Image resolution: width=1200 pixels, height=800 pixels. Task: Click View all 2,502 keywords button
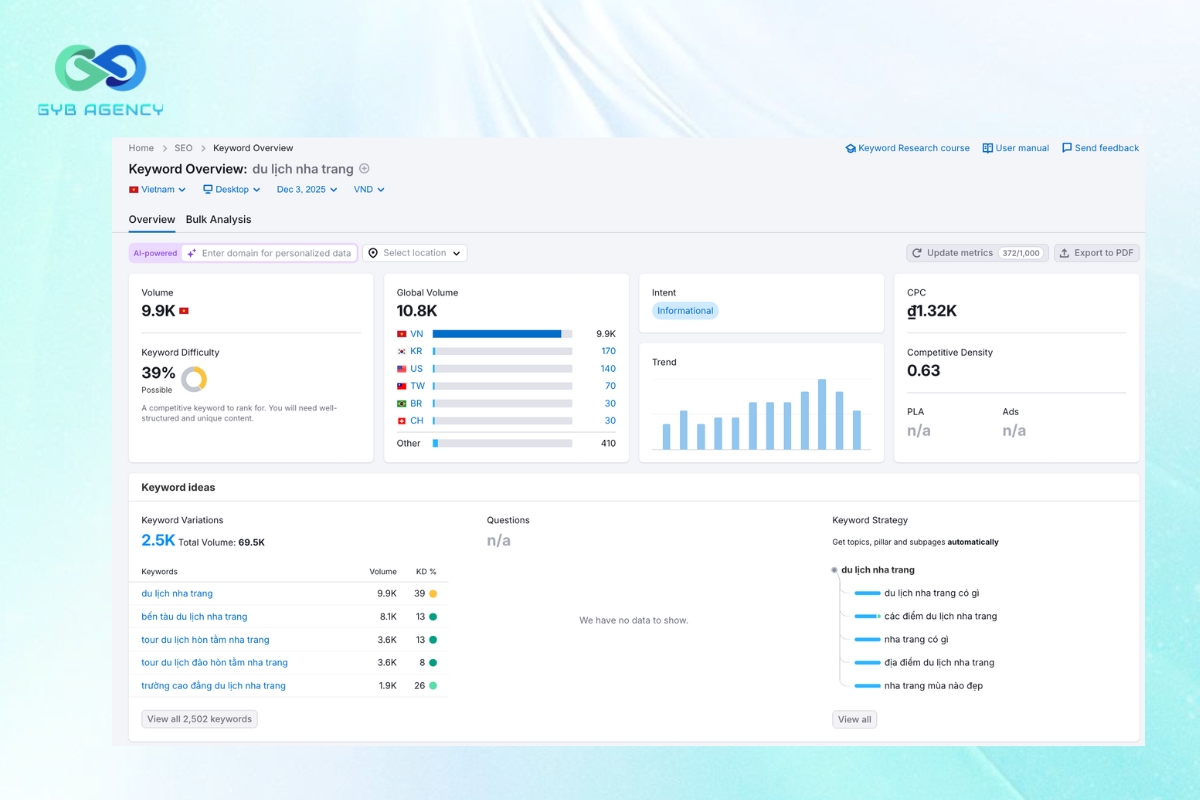point(200,719)
